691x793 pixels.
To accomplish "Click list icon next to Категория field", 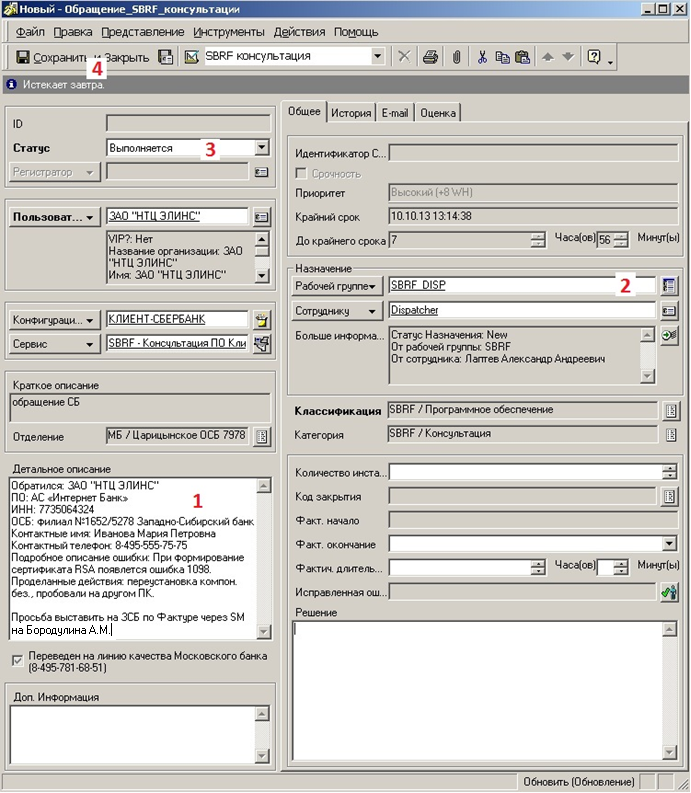I will tap(671, 434).
